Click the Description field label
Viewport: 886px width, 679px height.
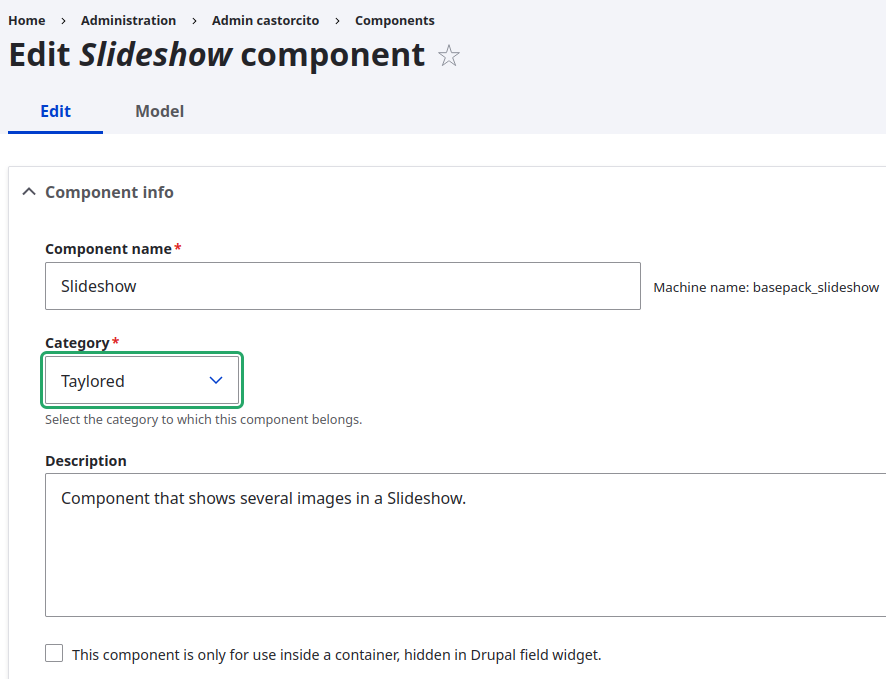(x=86, y=461)
